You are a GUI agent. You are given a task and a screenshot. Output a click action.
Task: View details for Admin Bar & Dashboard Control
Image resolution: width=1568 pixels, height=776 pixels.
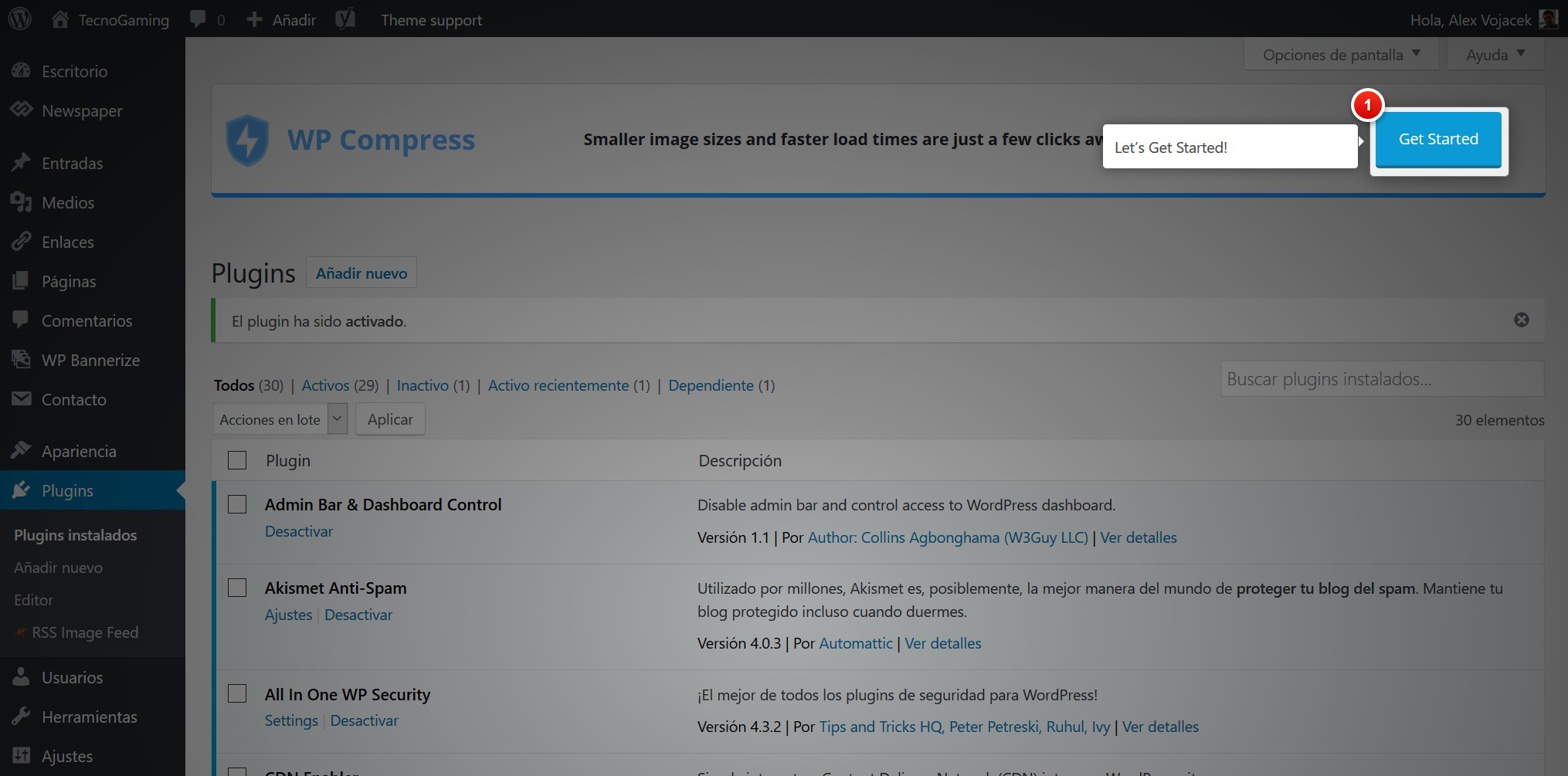[x=1139, y=537]
